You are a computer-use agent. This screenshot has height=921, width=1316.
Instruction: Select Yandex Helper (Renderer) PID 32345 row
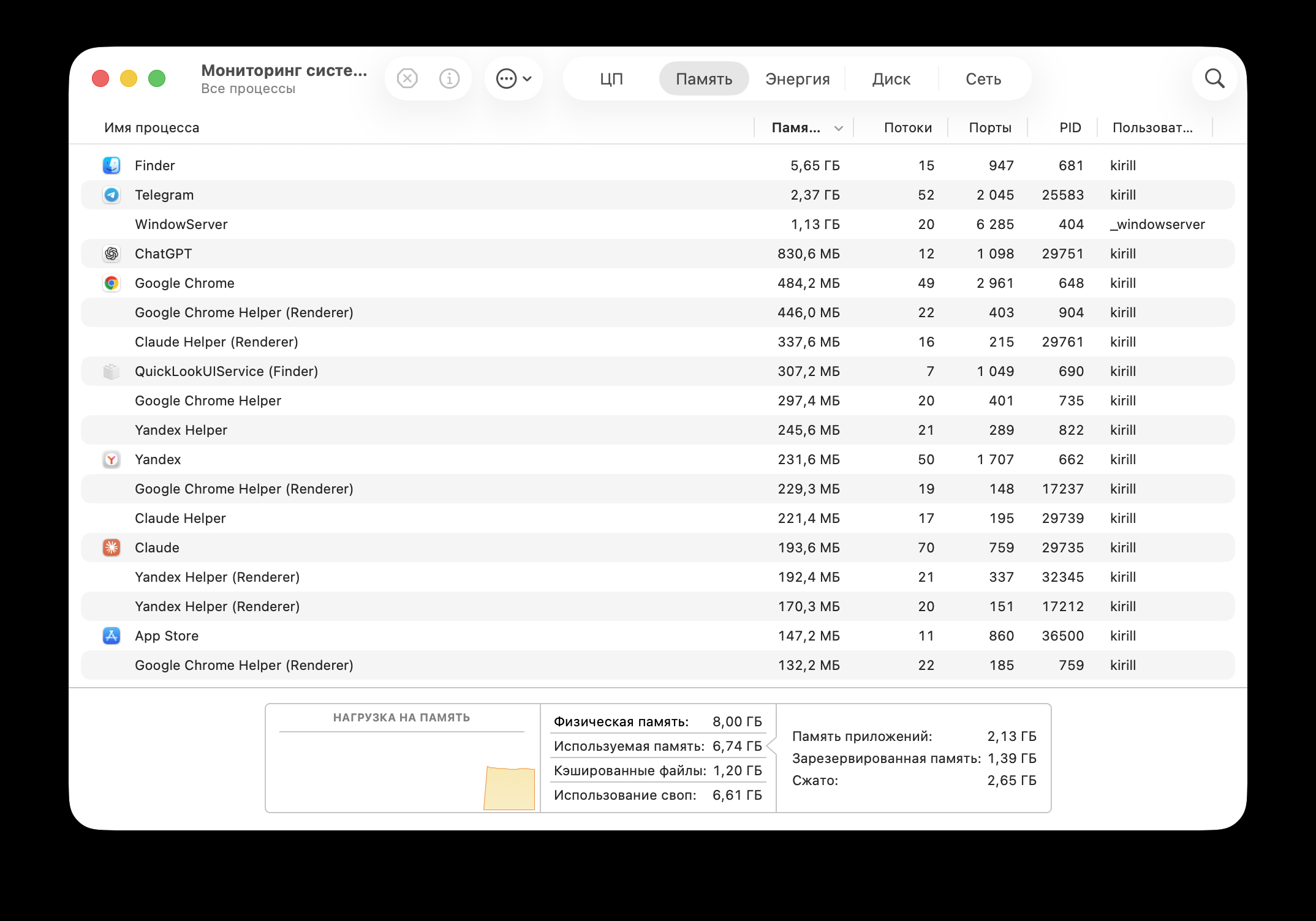click(x=657, y=577)
